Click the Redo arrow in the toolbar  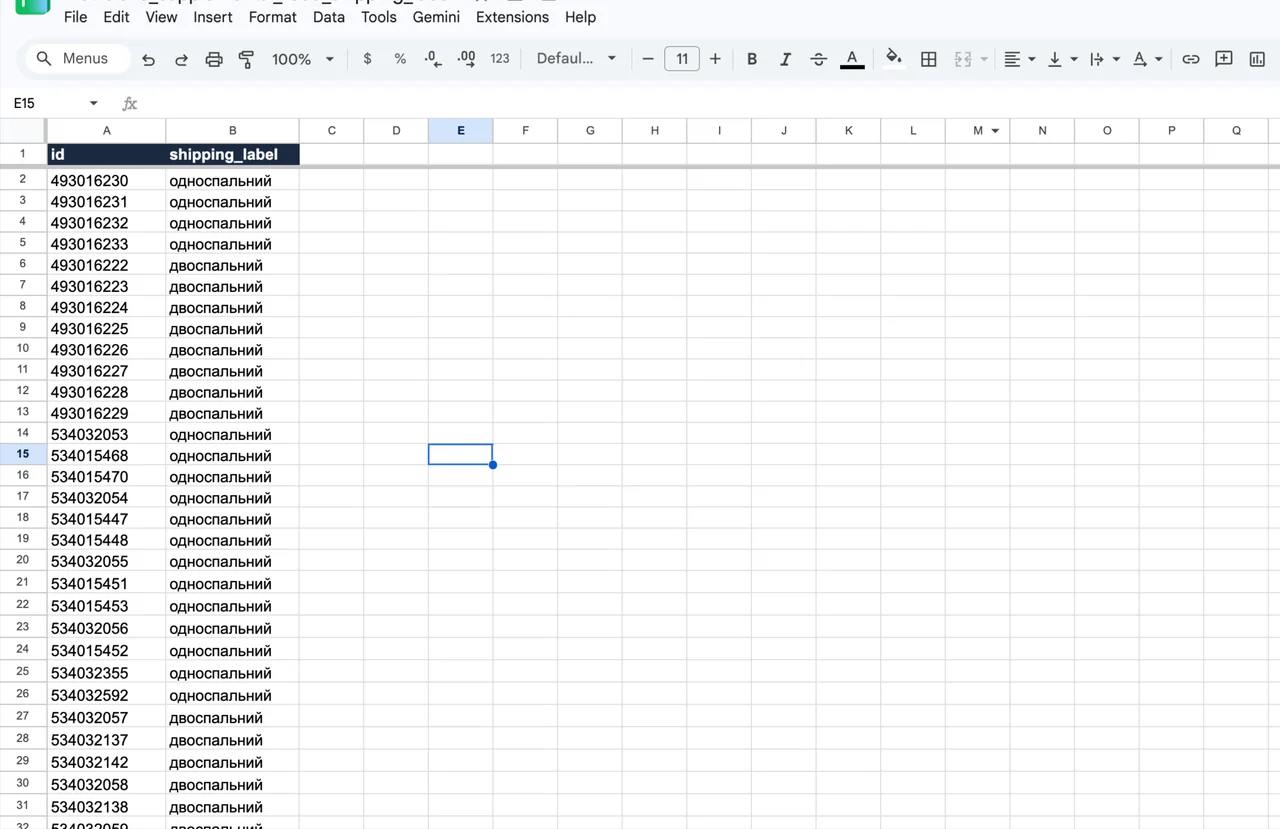click(x=181, y=60)
